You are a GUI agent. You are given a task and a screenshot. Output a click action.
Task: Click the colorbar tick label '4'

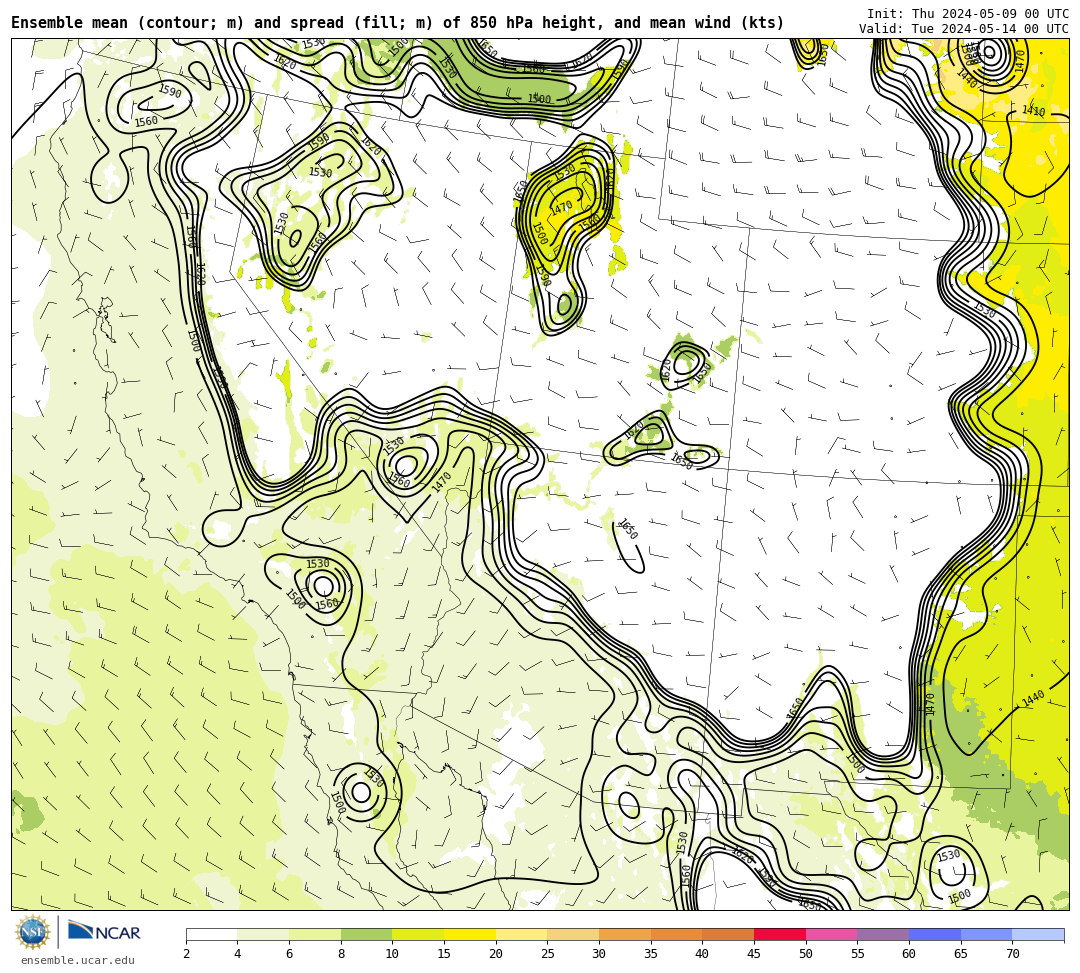(x=238, y=954)
